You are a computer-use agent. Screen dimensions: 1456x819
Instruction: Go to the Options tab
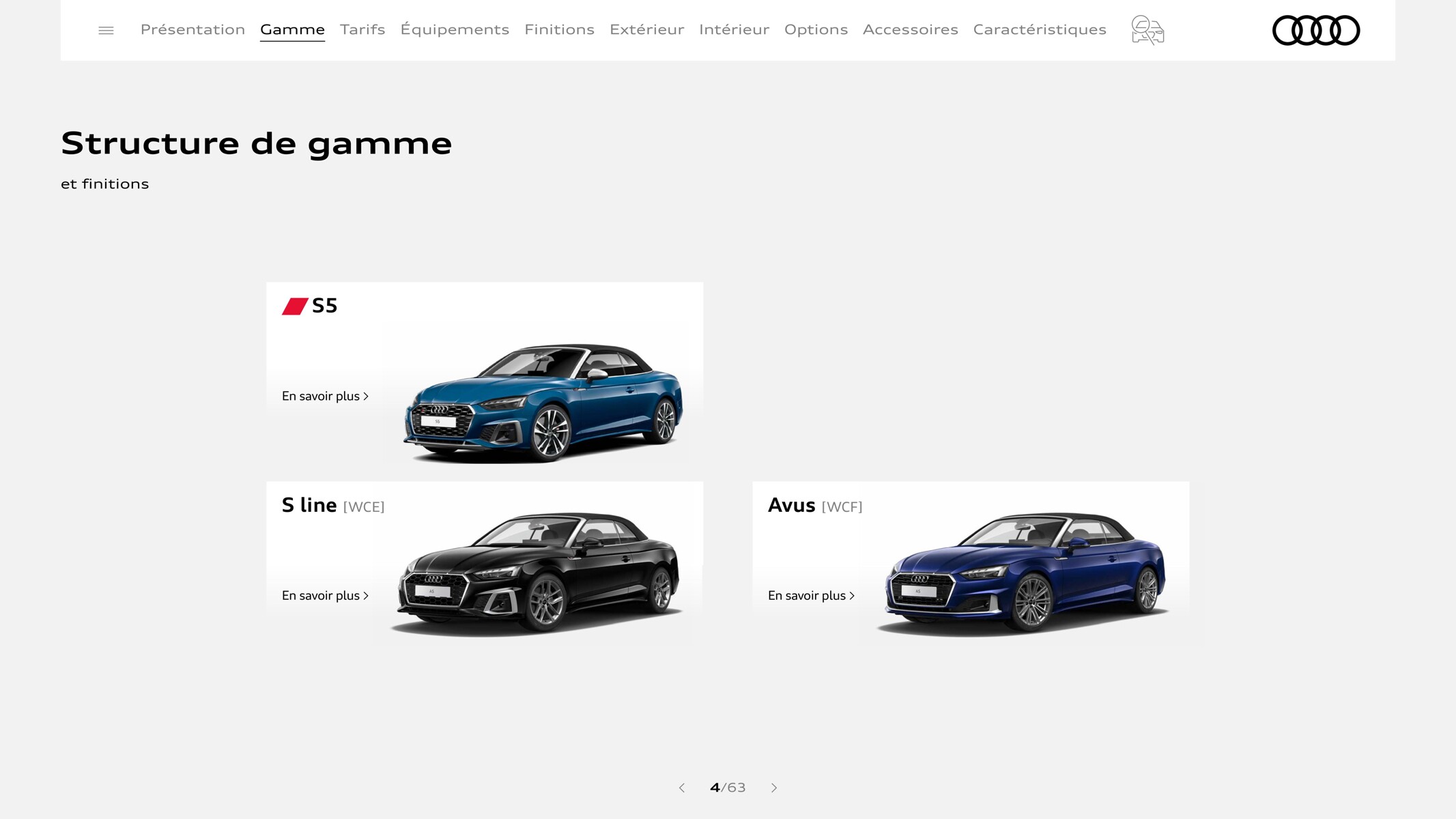pyautogui.click(x=816, y=29)
